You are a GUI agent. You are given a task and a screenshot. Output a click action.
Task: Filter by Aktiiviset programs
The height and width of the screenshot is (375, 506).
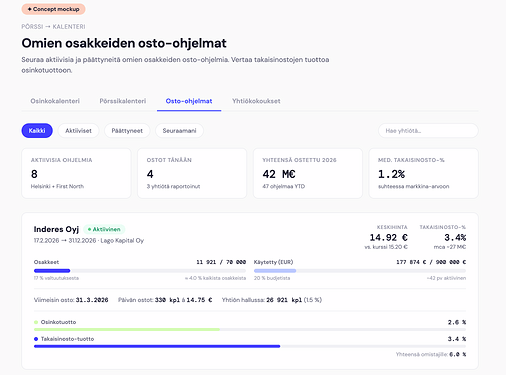[78, 131]
